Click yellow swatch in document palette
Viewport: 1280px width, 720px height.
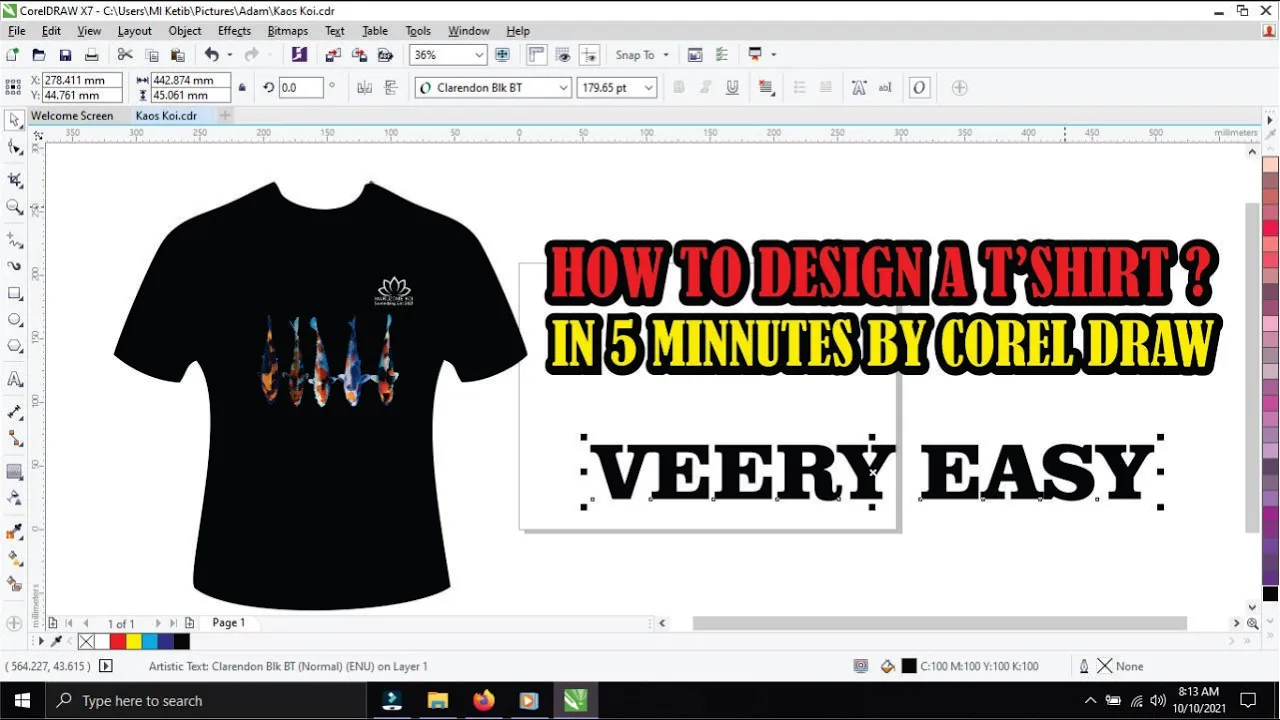coord(133,641)
